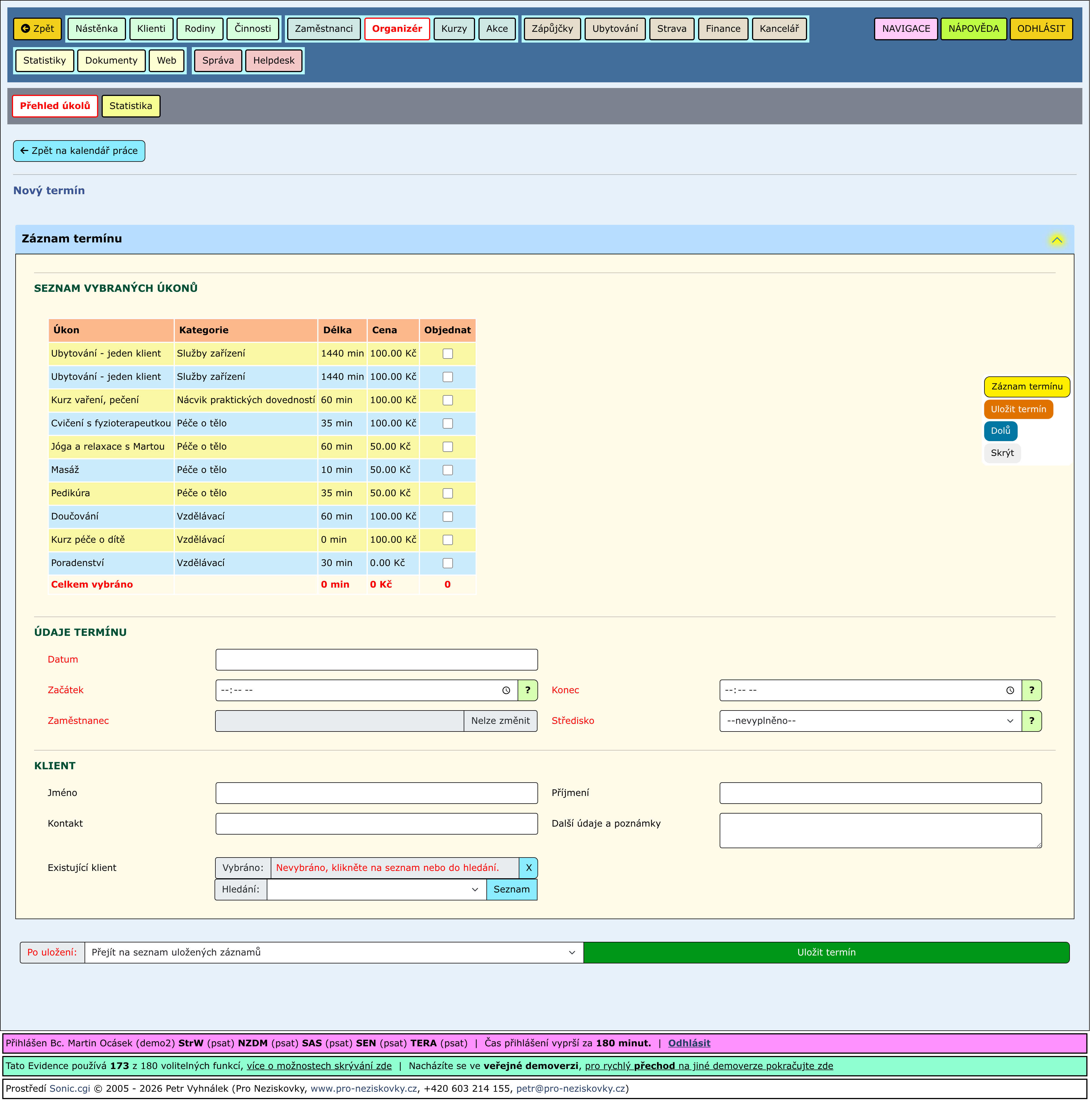1092x1115 pixels.
Task: Check the Objednat box for Doučování
Action: (448, 517)
